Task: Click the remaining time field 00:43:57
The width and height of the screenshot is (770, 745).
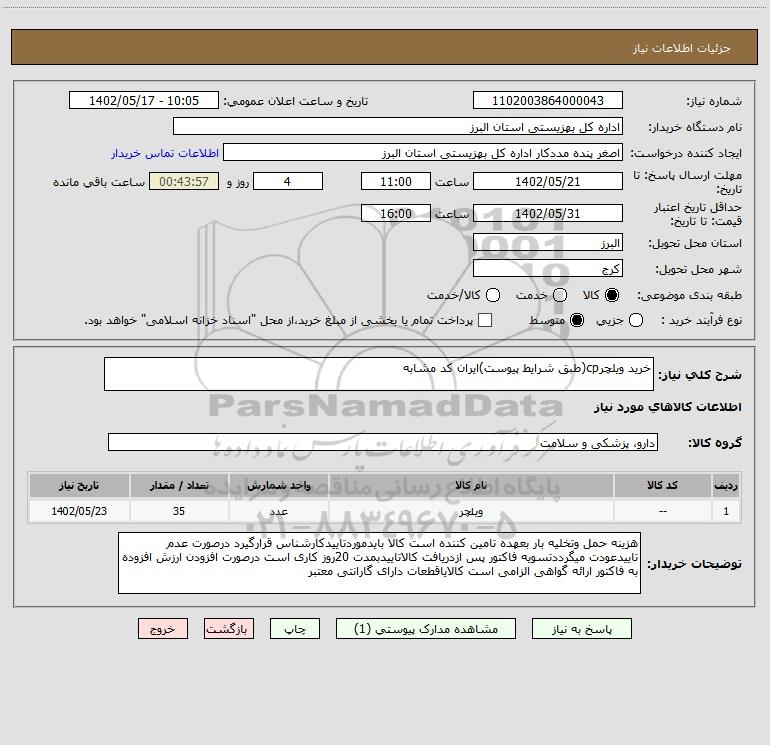Action: coord(184,181)
